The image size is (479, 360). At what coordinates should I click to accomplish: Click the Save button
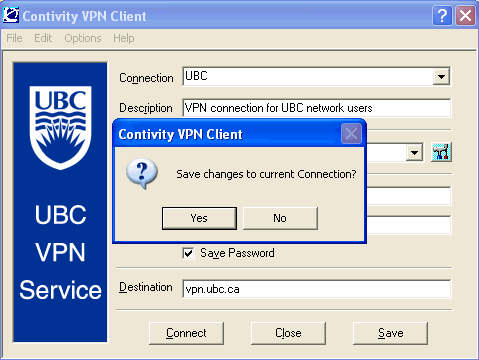click(x=390, y=333)
